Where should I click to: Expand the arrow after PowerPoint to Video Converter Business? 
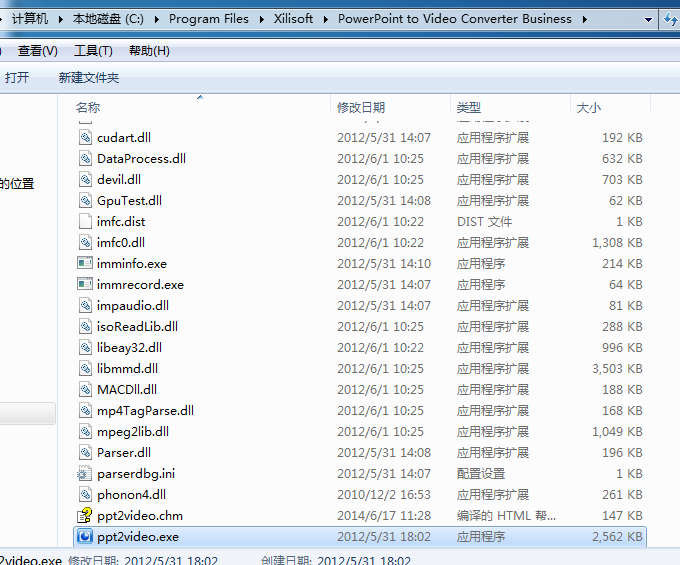(x=585, y=19)
